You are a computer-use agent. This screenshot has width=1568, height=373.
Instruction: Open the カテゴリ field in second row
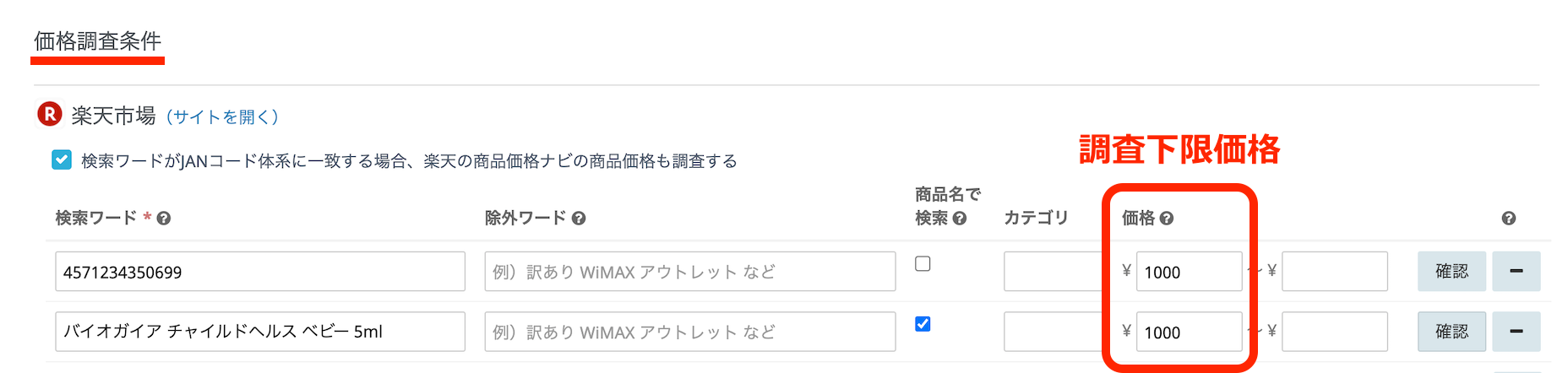pos(1053,332)
